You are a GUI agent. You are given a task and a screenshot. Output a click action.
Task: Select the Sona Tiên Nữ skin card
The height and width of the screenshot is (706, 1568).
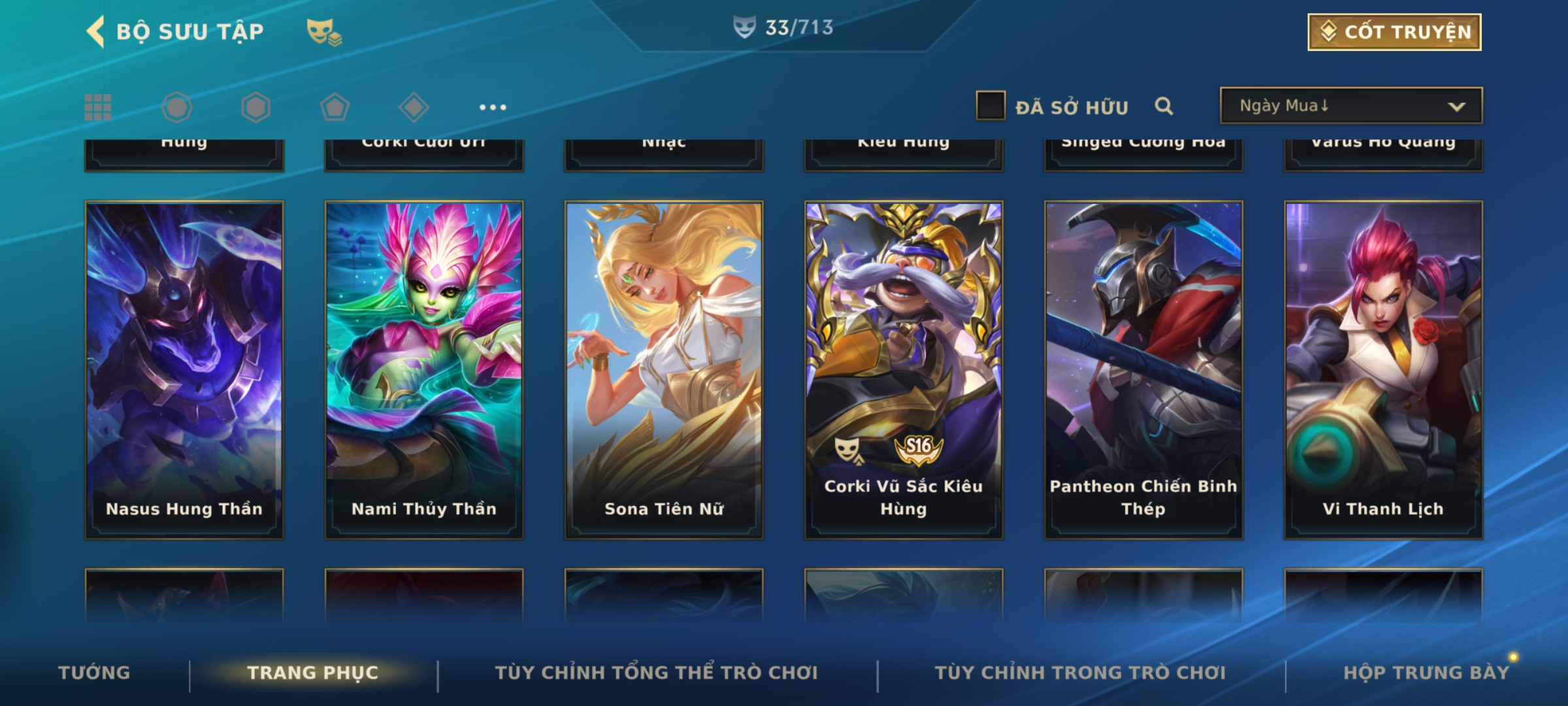pyautogui.click(x=664, y=370)
